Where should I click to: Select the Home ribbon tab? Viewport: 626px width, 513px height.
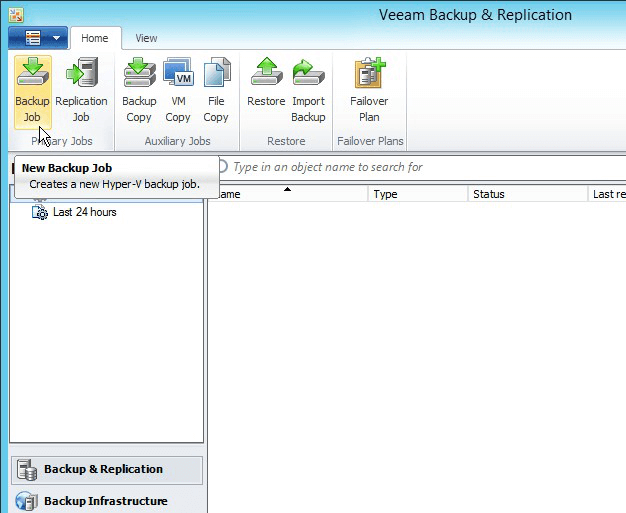[96, 38]
